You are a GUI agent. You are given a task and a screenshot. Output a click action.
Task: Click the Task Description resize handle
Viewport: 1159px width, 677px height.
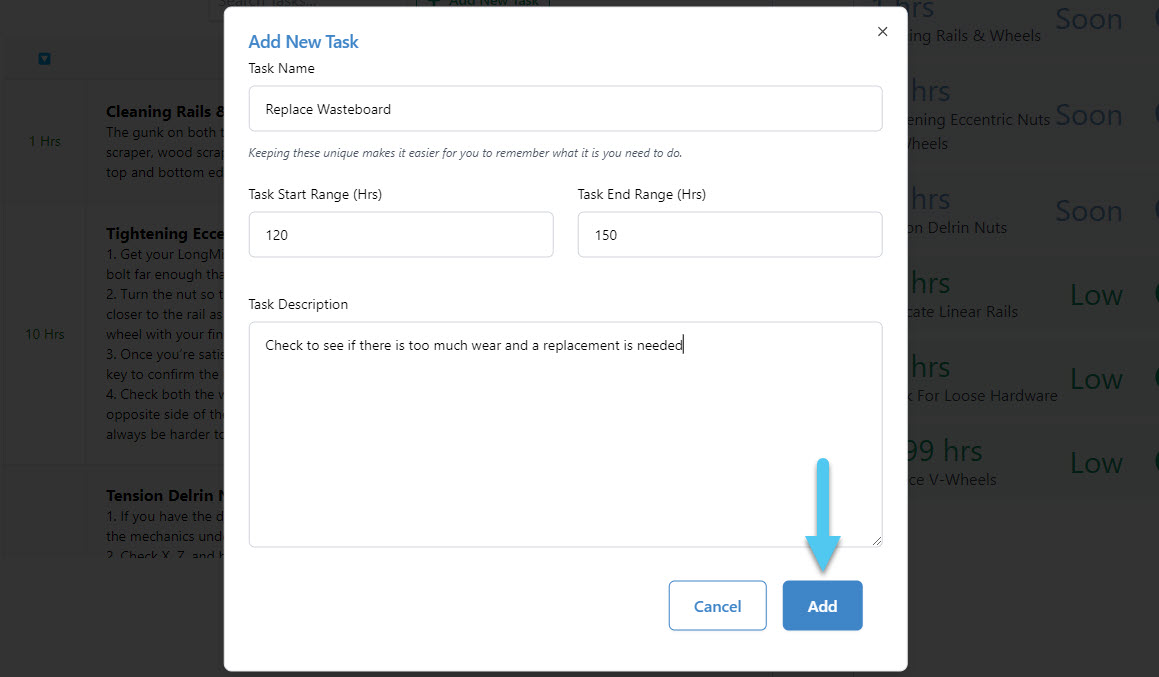click(876, 540)
